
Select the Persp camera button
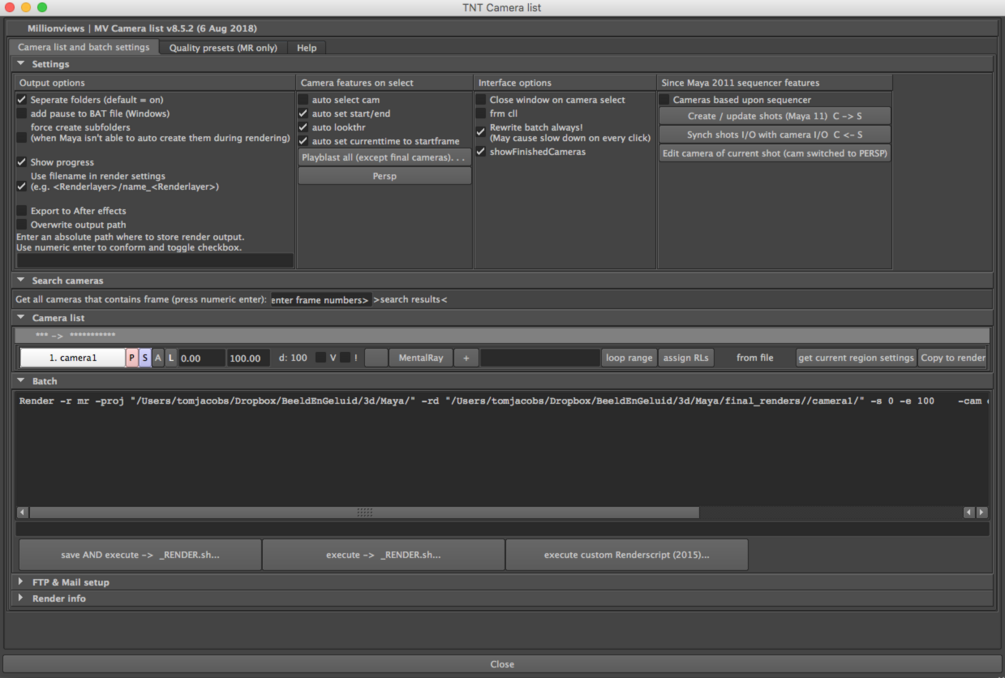coord(384,174)
